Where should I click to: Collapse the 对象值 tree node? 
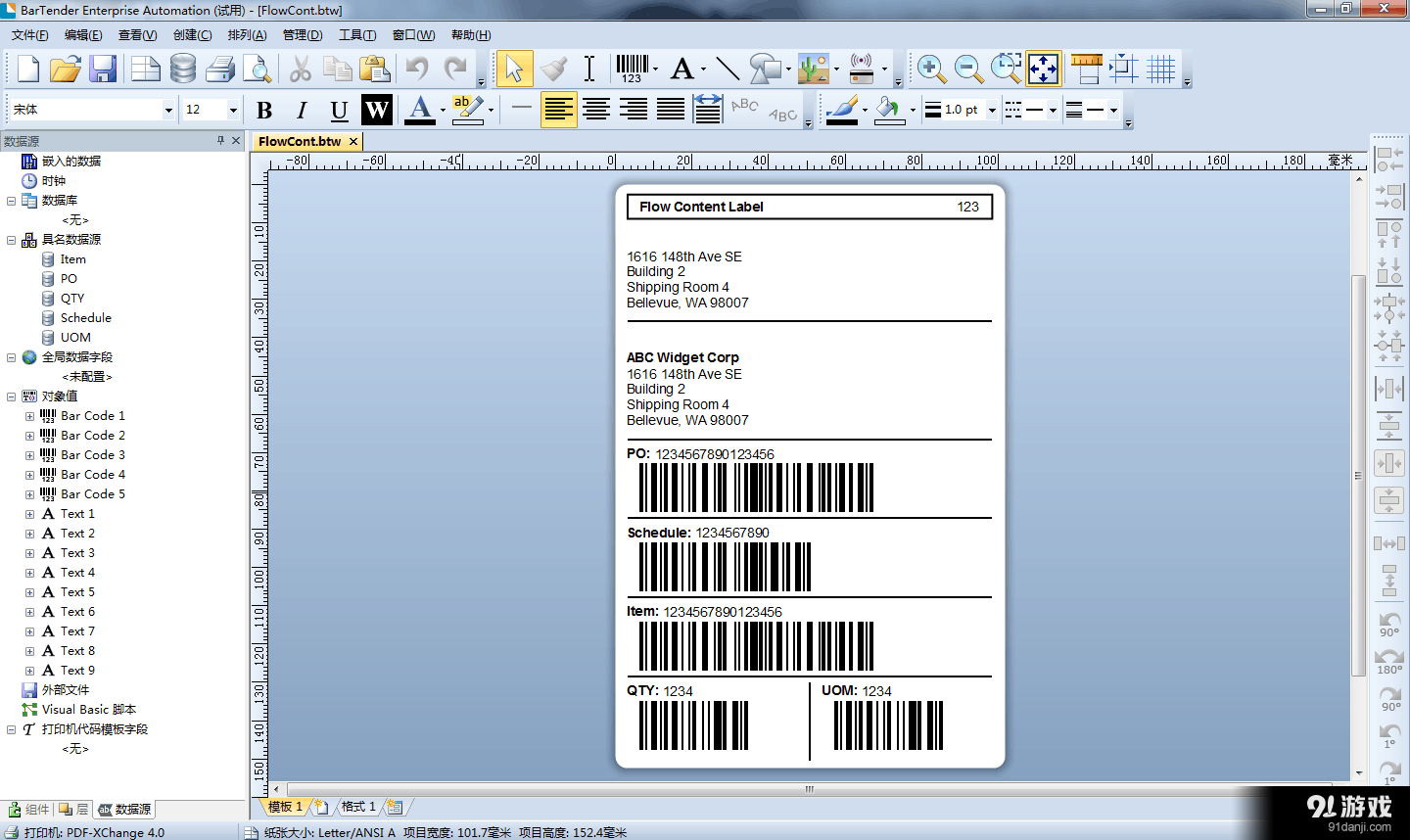[x=11, y=397]
